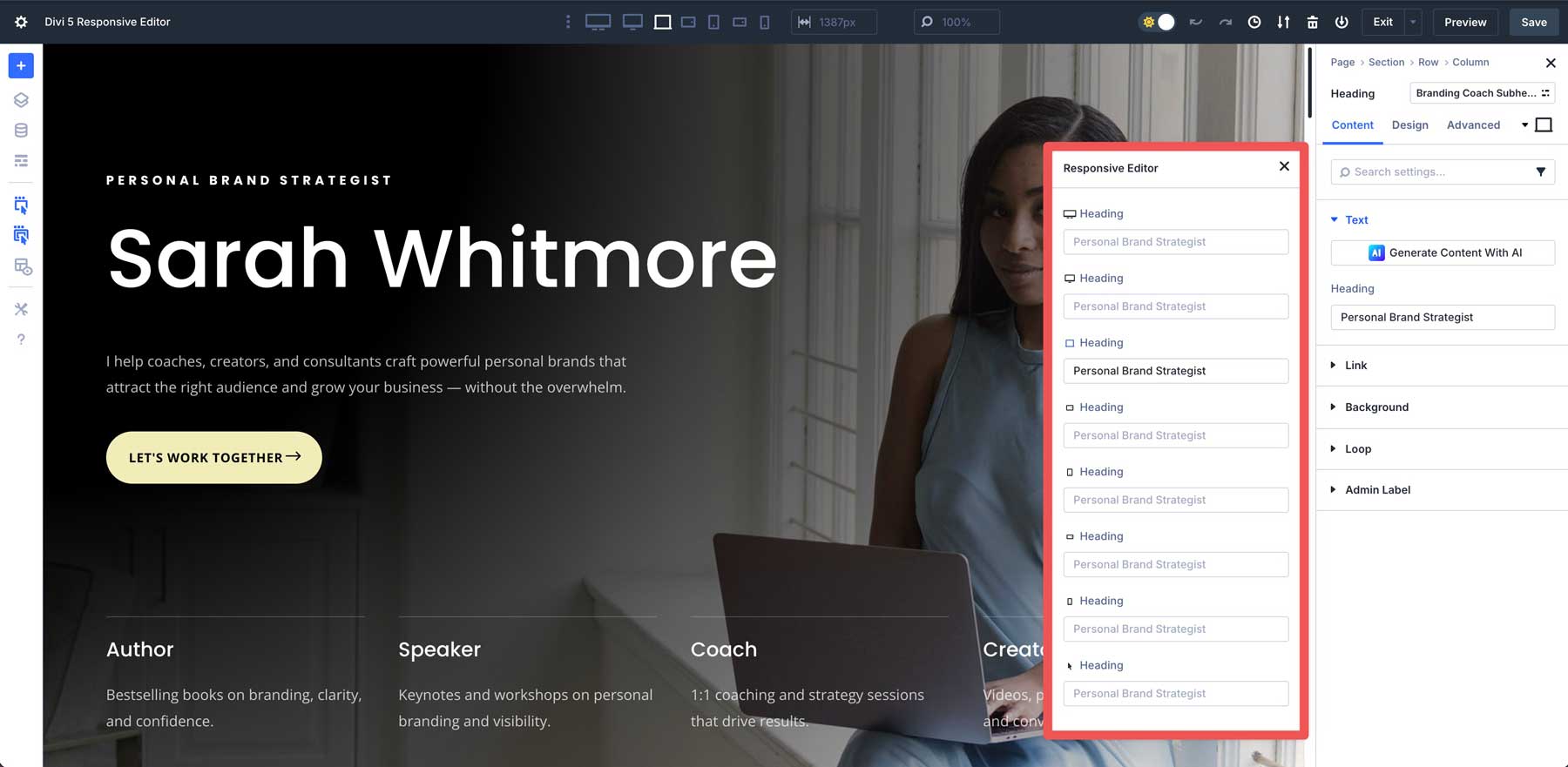Viewport: 1568px width, 767px height.
Task: Open the editing history clock icon
Action: click(1254, 22)
